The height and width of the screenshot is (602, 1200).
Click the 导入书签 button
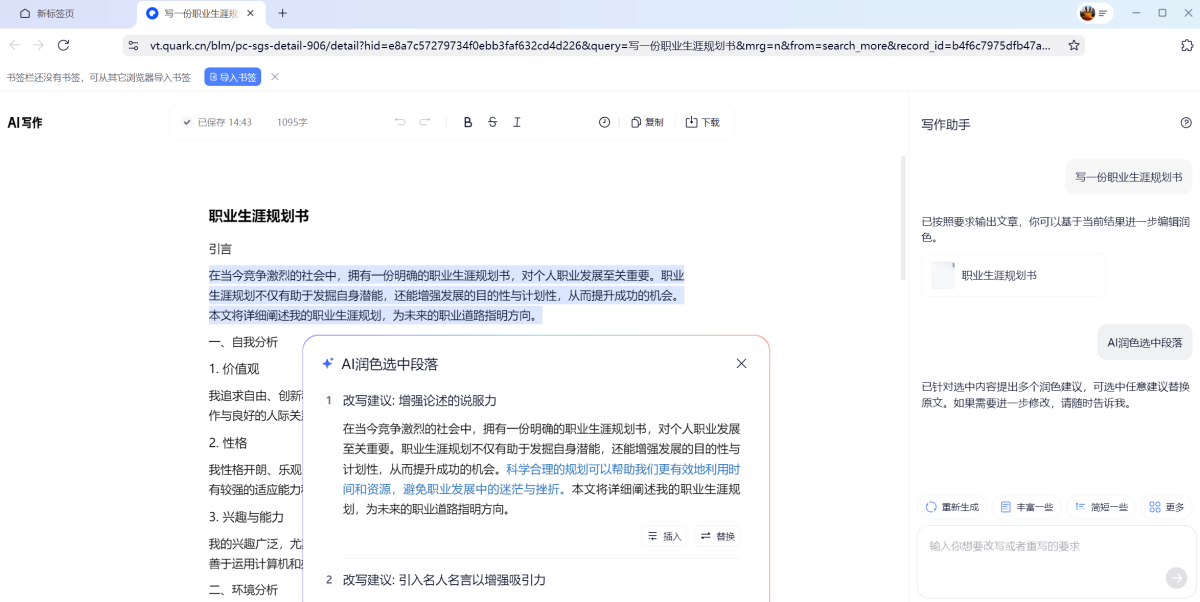point(232,77)
